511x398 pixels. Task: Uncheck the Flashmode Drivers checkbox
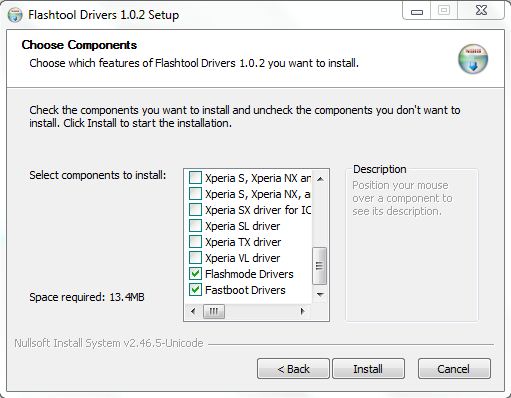(x=195, y=274)
